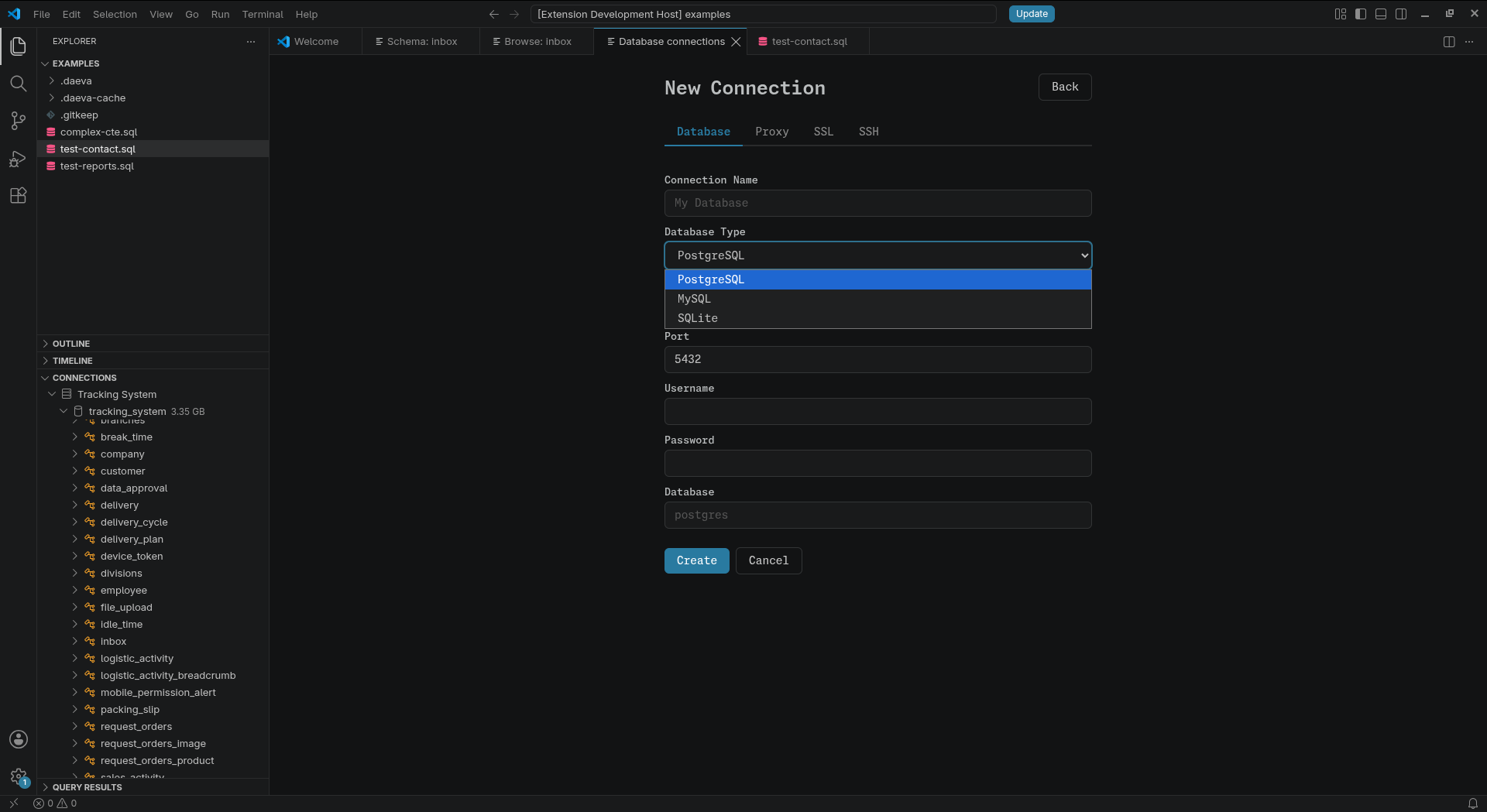Close the Database connections tab

coord(736,42)
